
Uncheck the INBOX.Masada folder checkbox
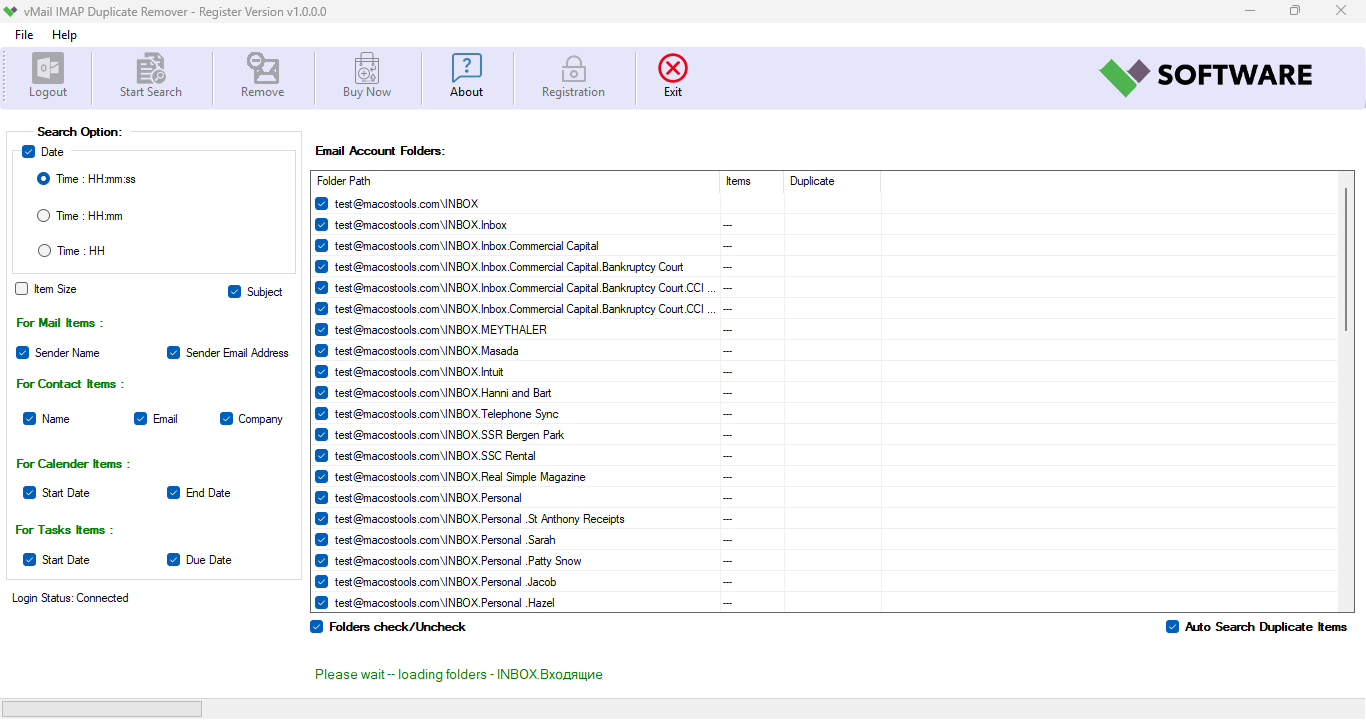[322, 351]
